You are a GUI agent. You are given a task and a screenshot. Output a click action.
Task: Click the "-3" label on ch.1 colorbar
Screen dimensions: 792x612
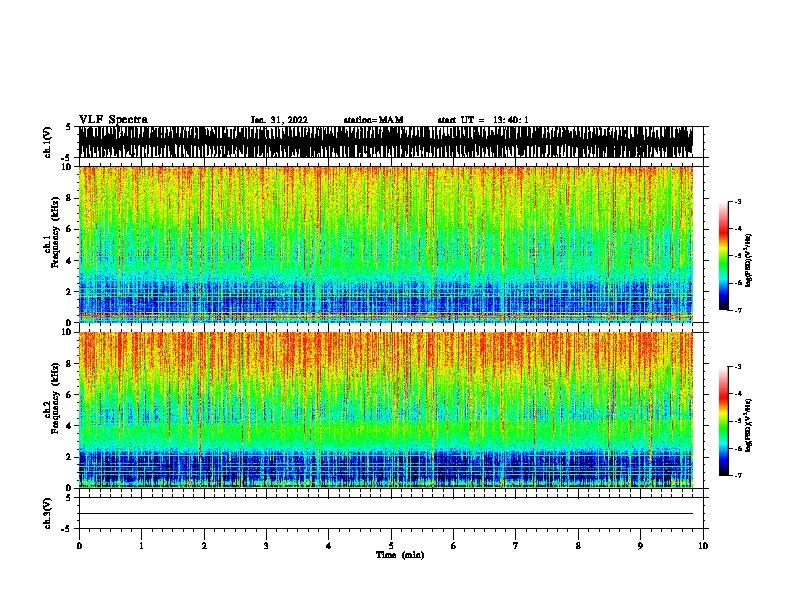[x=738, y=202]
